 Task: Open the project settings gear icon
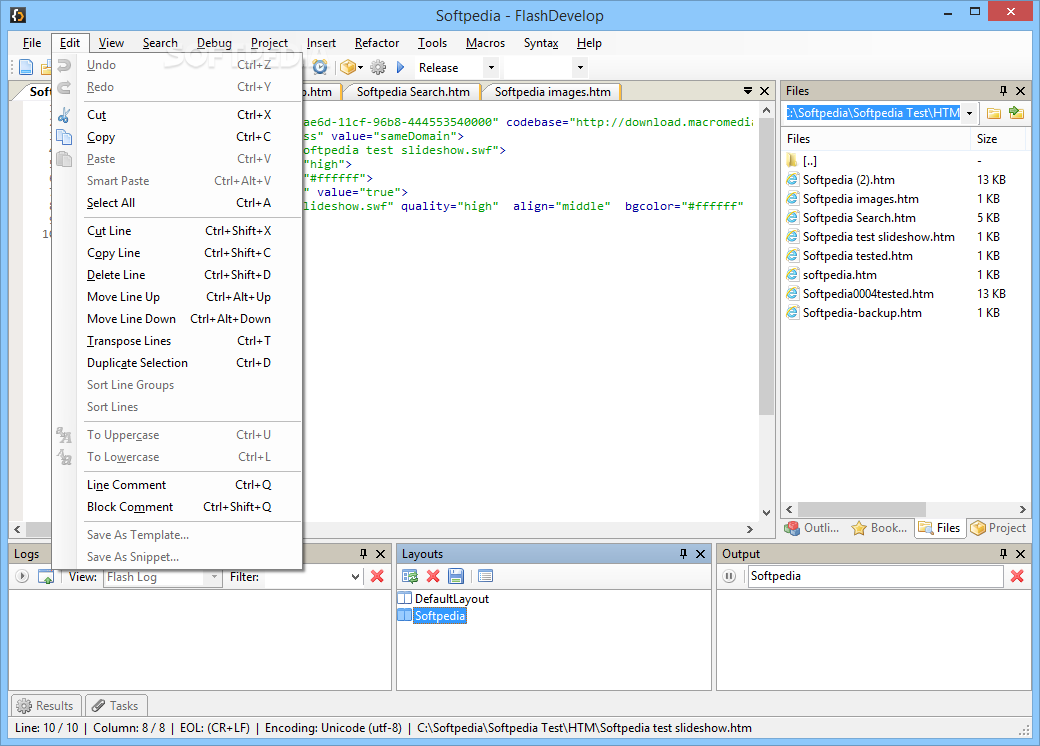378,67
